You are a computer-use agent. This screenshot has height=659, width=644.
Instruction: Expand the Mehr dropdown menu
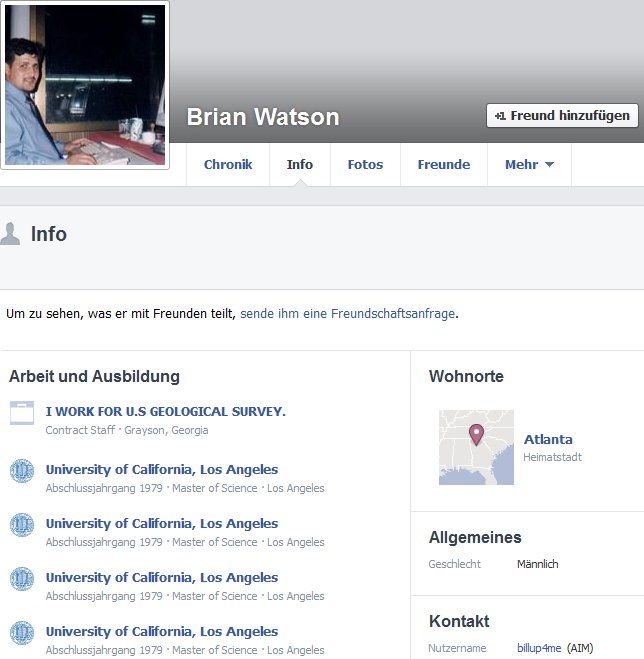click(x=529, y=164)
